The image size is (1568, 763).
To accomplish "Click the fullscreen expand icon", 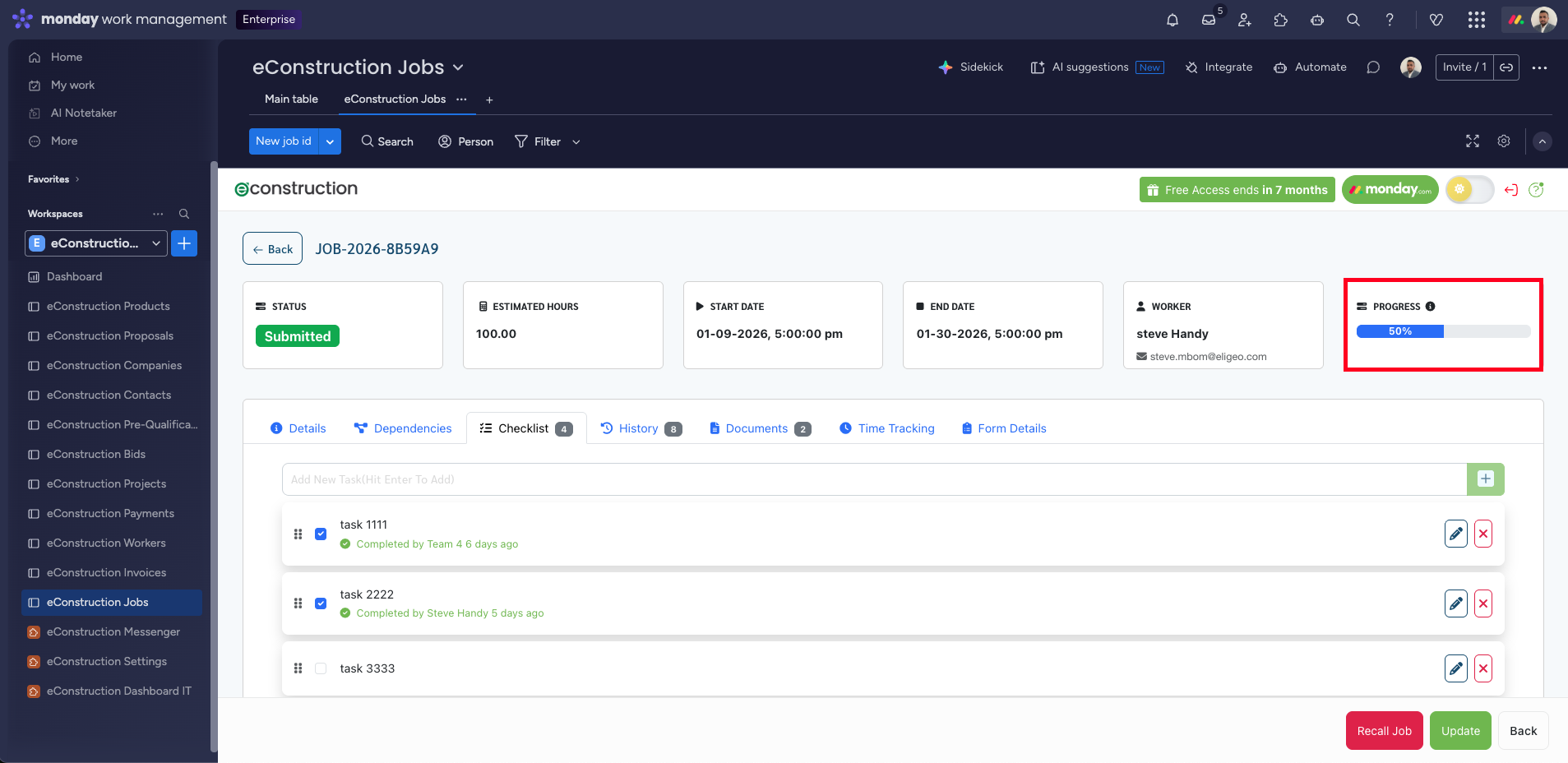I will click(x=1472, y=141).
